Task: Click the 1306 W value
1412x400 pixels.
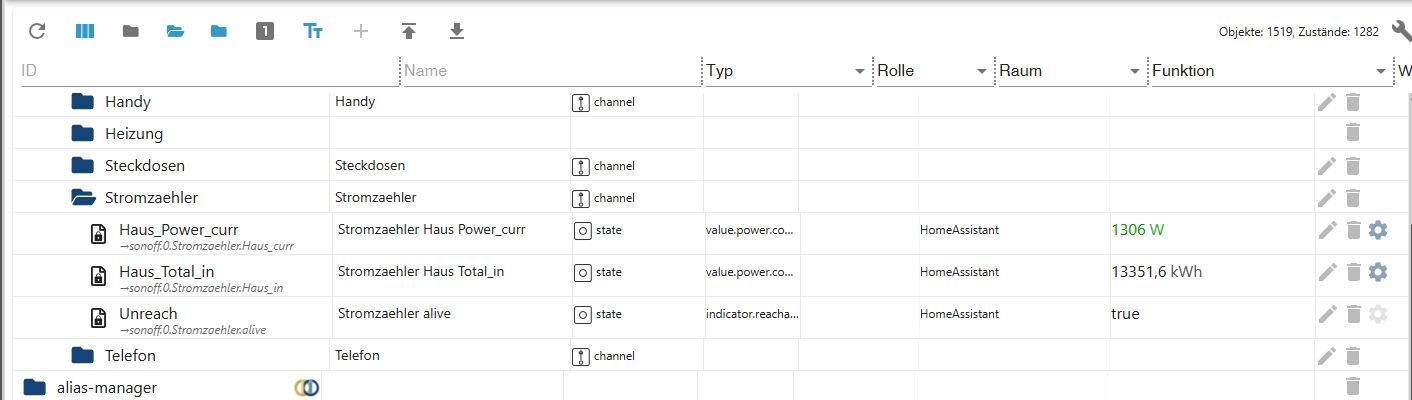Action: 1137,230
